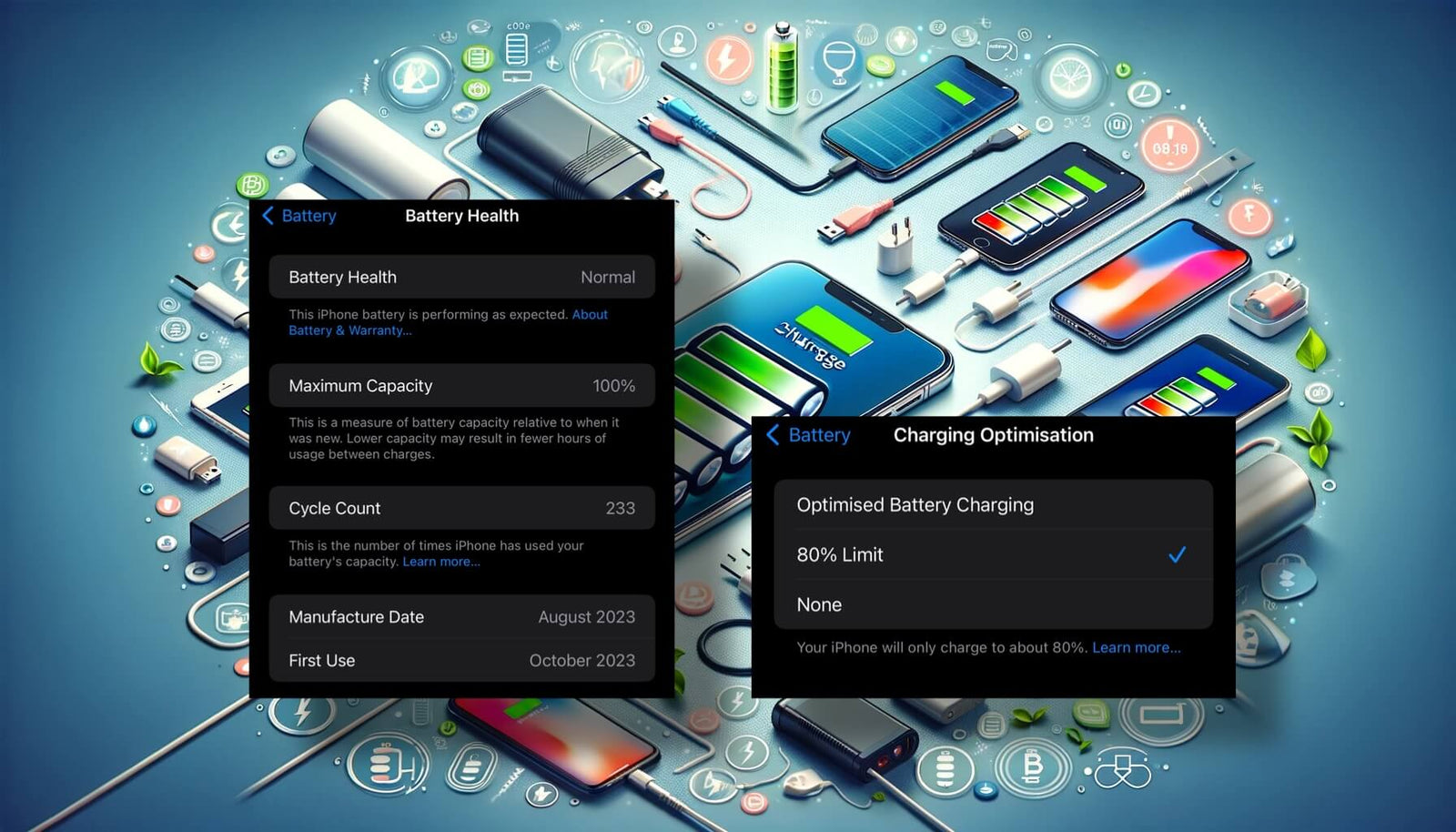Open Learn more link under Cycle Count
The height and width of the screenshot is (832, 1456).
441,562
